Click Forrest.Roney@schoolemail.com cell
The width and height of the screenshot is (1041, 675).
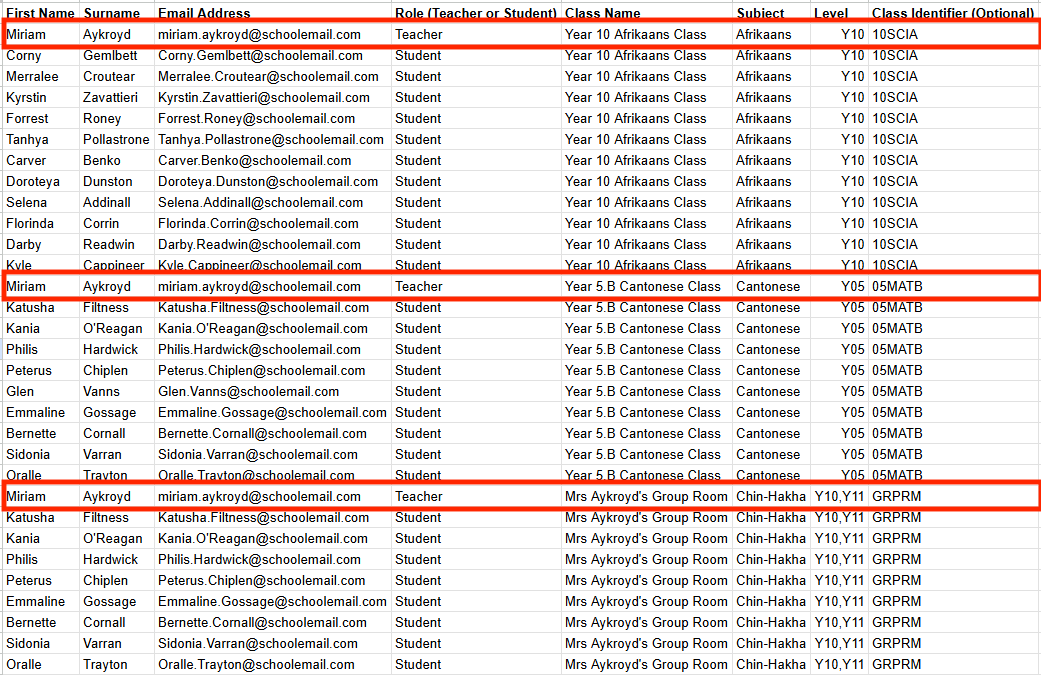pyautogui.click(x=272, y=119)
